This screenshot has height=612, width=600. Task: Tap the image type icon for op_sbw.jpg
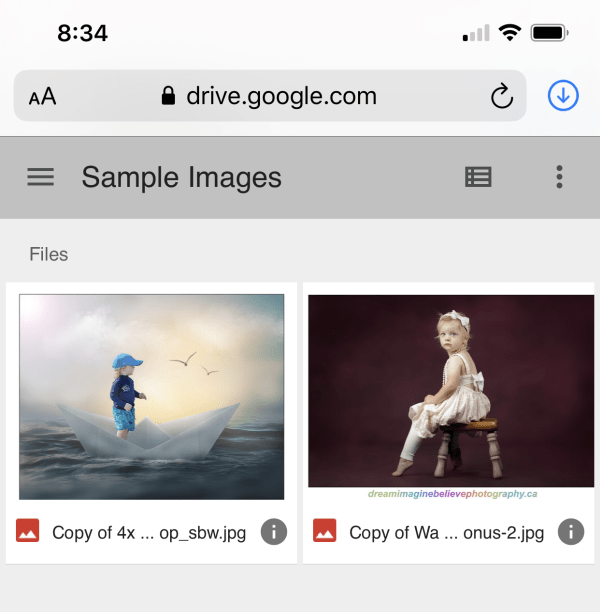[x=28, y=532]
